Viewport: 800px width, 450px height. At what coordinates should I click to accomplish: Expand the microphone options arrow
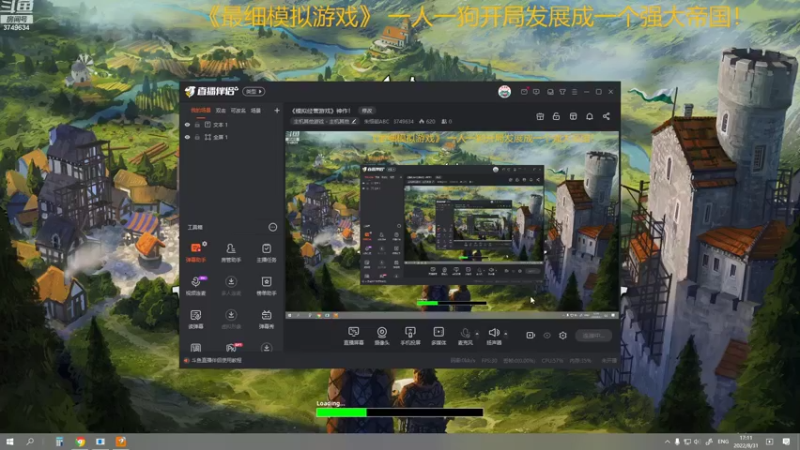pos(477,334)
